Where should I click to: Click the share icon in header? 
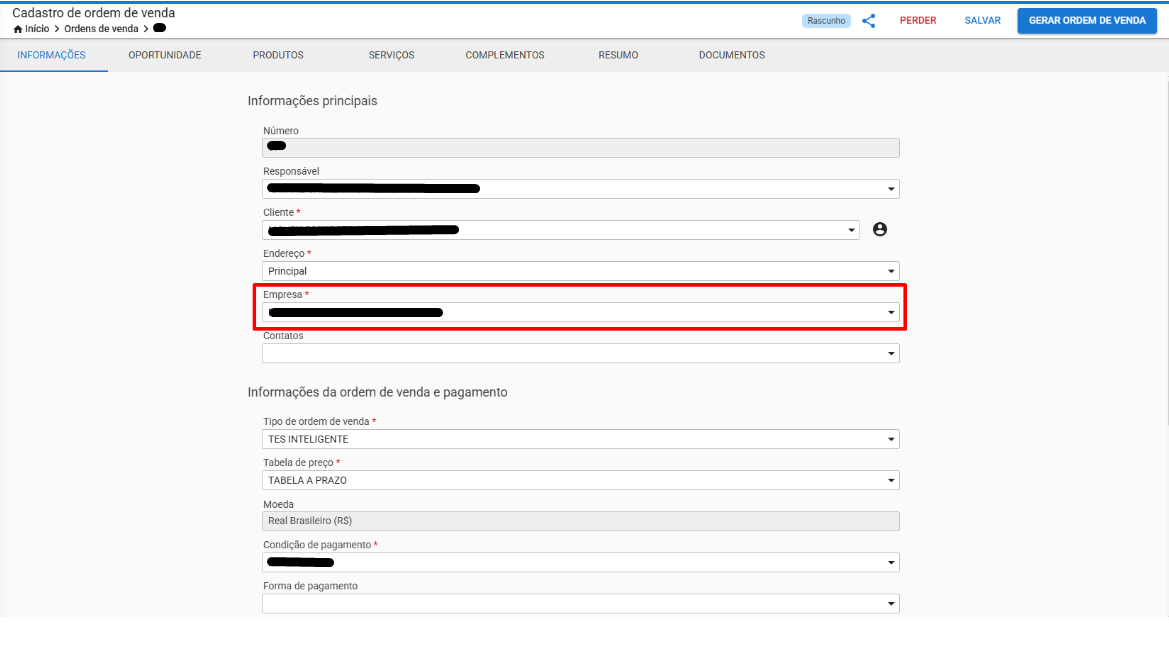click(869, 21)
